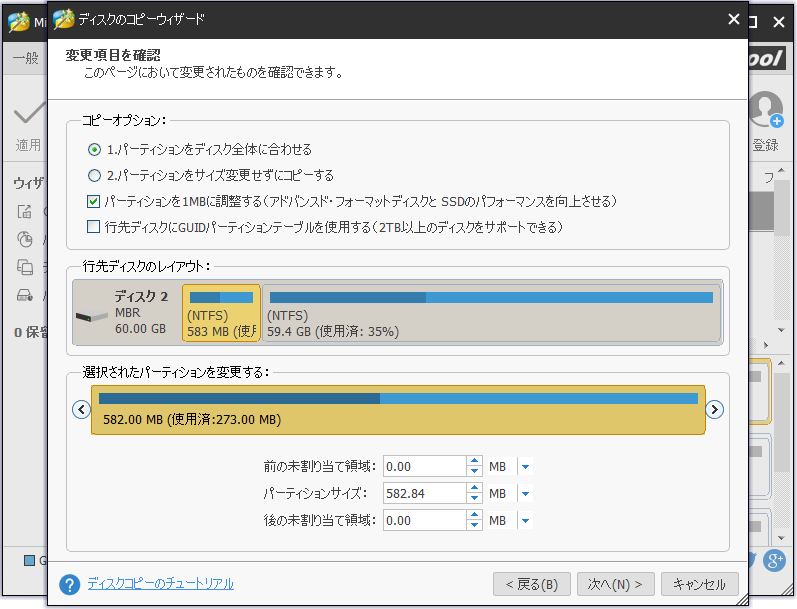
Task: Click the Disk 2 drive icon
Action: (x=92, y=314)
